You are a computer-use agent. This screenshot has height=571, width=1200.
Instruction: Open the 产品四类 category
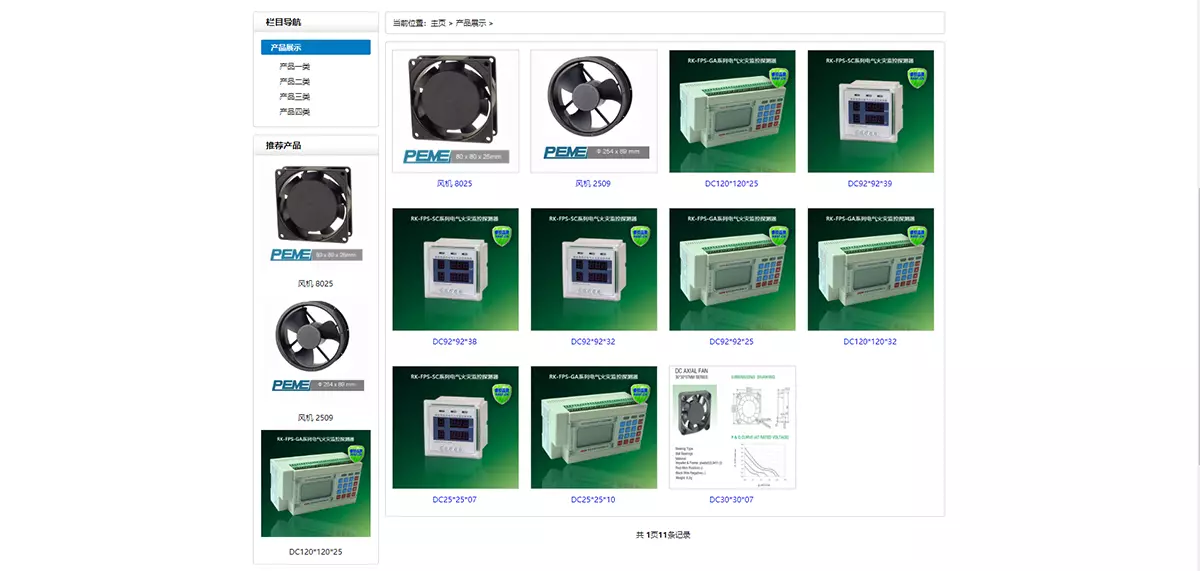click(295, 112)
